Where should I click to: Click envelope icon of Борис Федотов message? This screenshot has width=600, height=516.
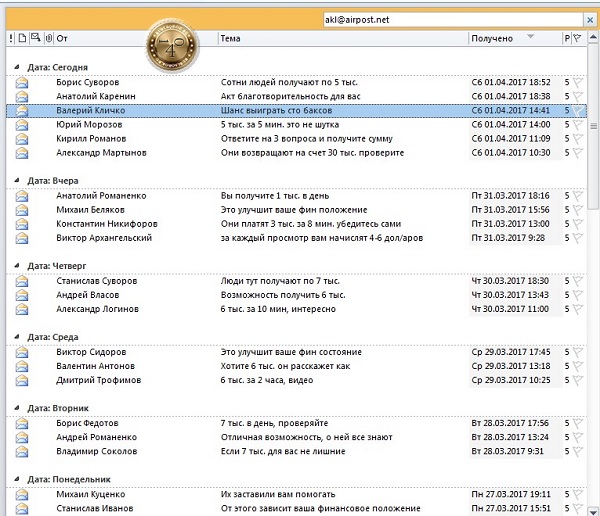click(x=22, y=424)
